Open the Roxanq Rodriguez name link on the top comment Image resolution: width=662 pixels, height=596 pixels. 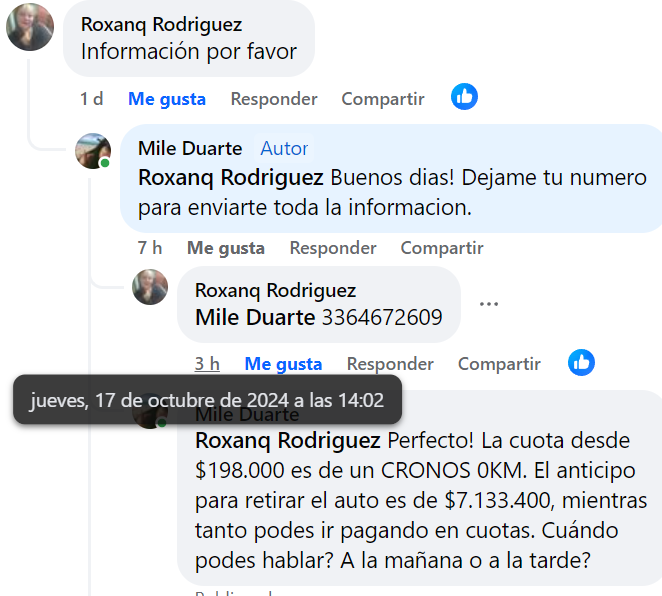coord(162,24)
